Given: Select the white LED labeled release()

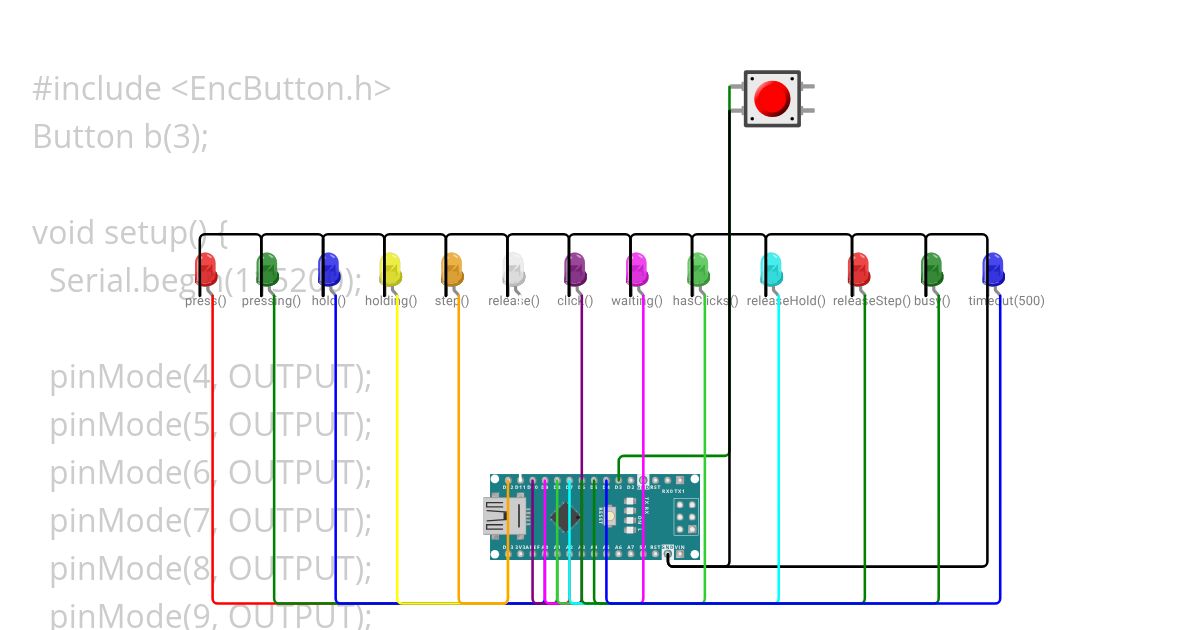Looking at the screenshot, I should tap(514, 271).
